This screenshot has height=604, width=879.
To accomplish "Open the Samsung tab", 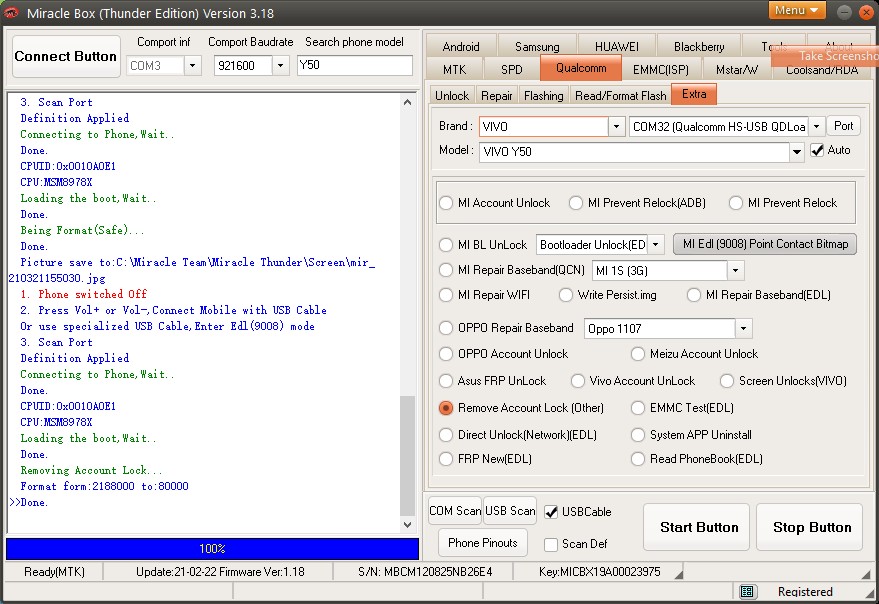I will click(537, 47).
